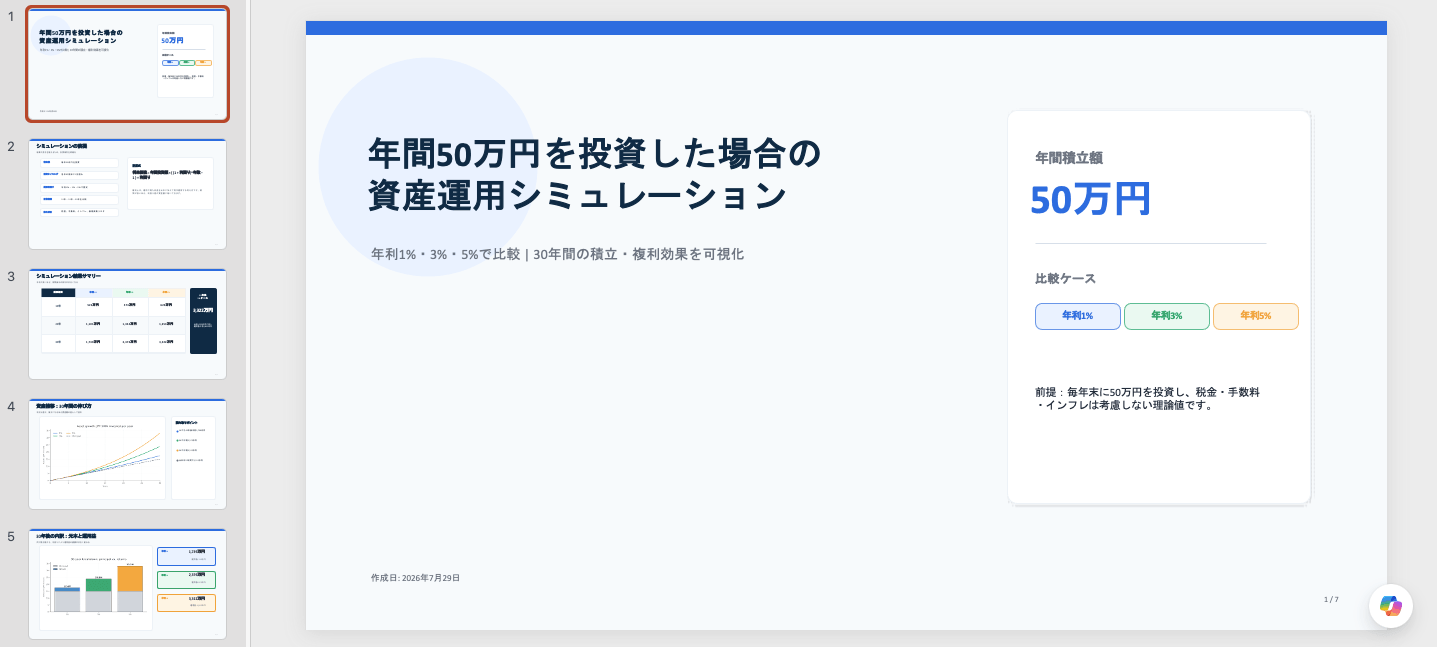Viewport: 1437px width, 647px height.
Task: Select the green 年利3% pill
Action: 1166,316
